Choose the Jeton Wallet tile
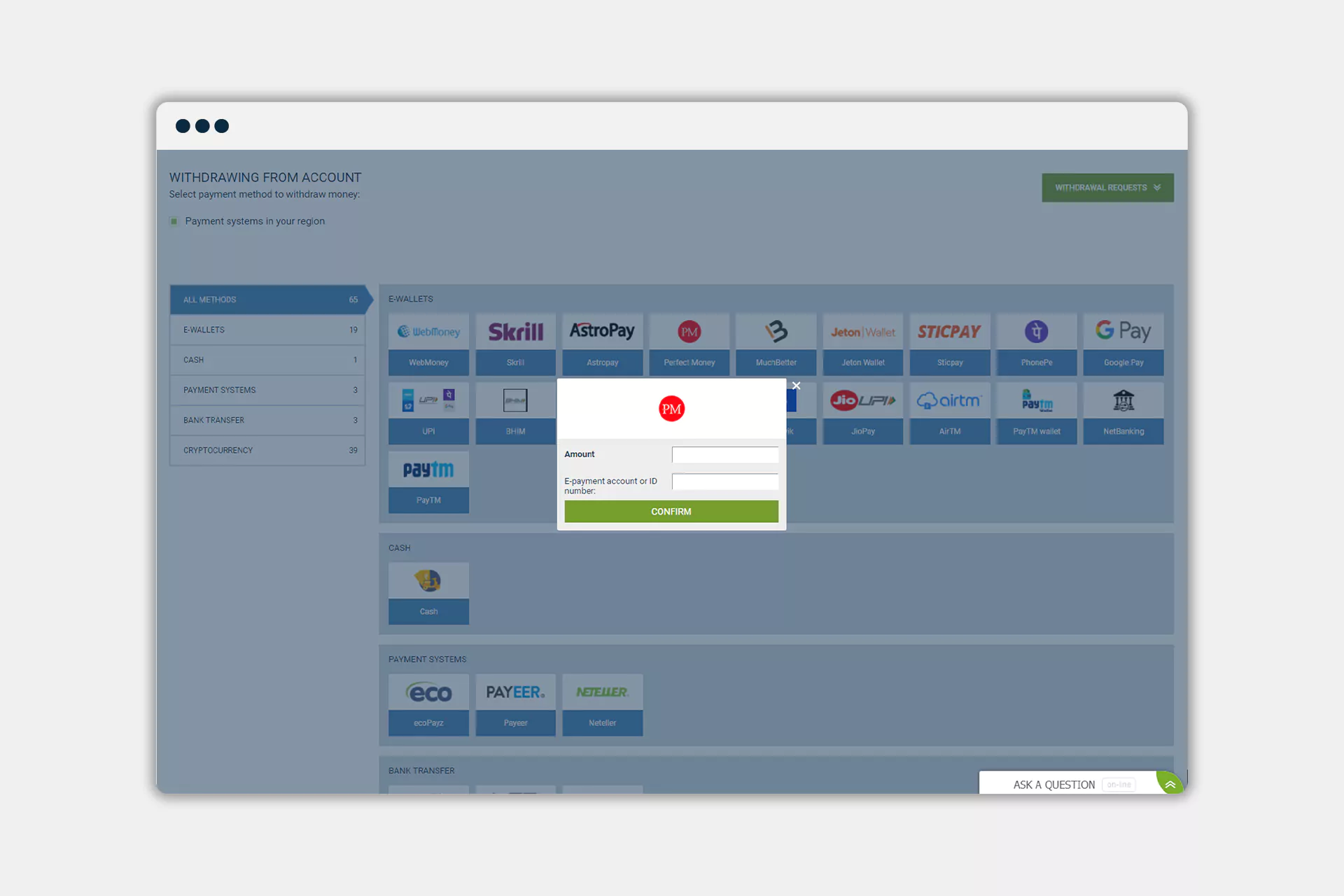 (862, 344)
